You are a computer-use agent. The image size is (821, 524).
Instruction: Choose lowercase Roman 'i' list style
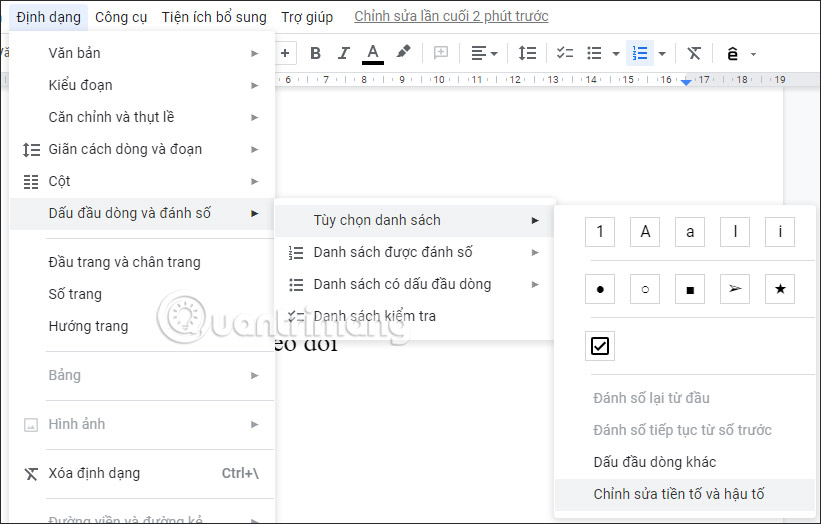[780, 231]
